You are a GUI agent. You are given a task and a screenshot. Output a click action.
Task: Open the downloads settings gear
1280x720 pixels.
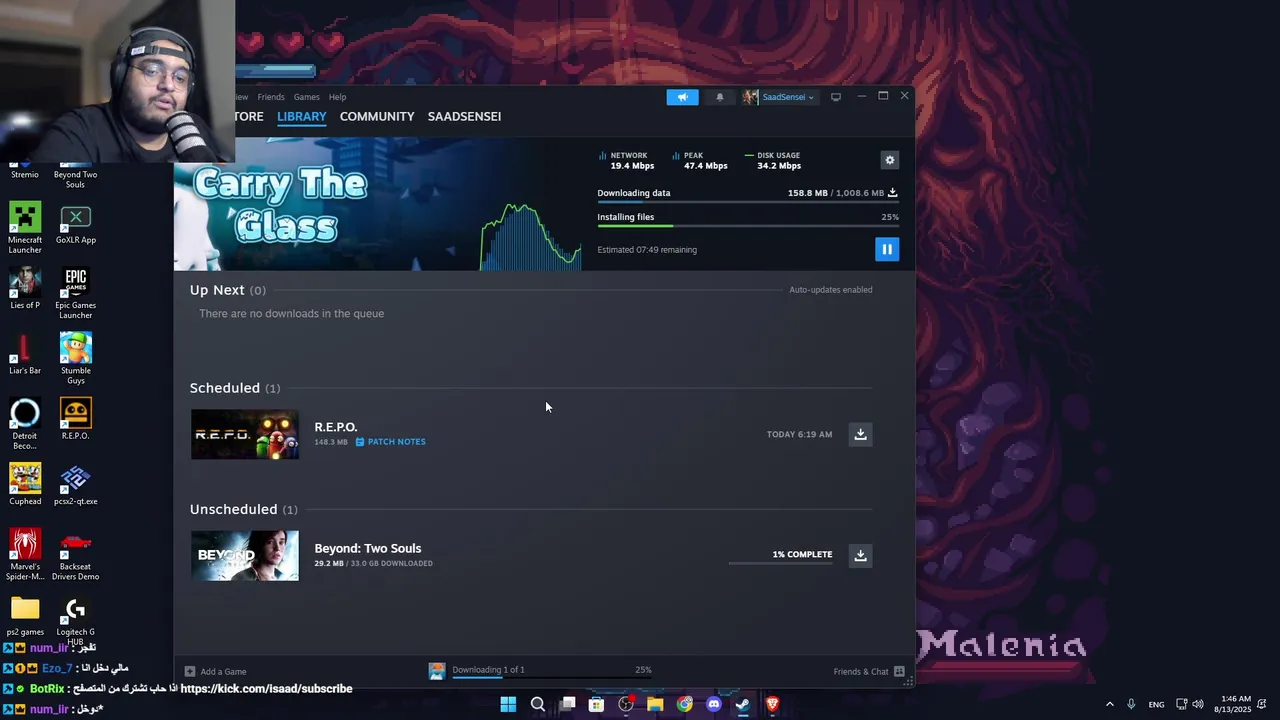click(890, 160)
